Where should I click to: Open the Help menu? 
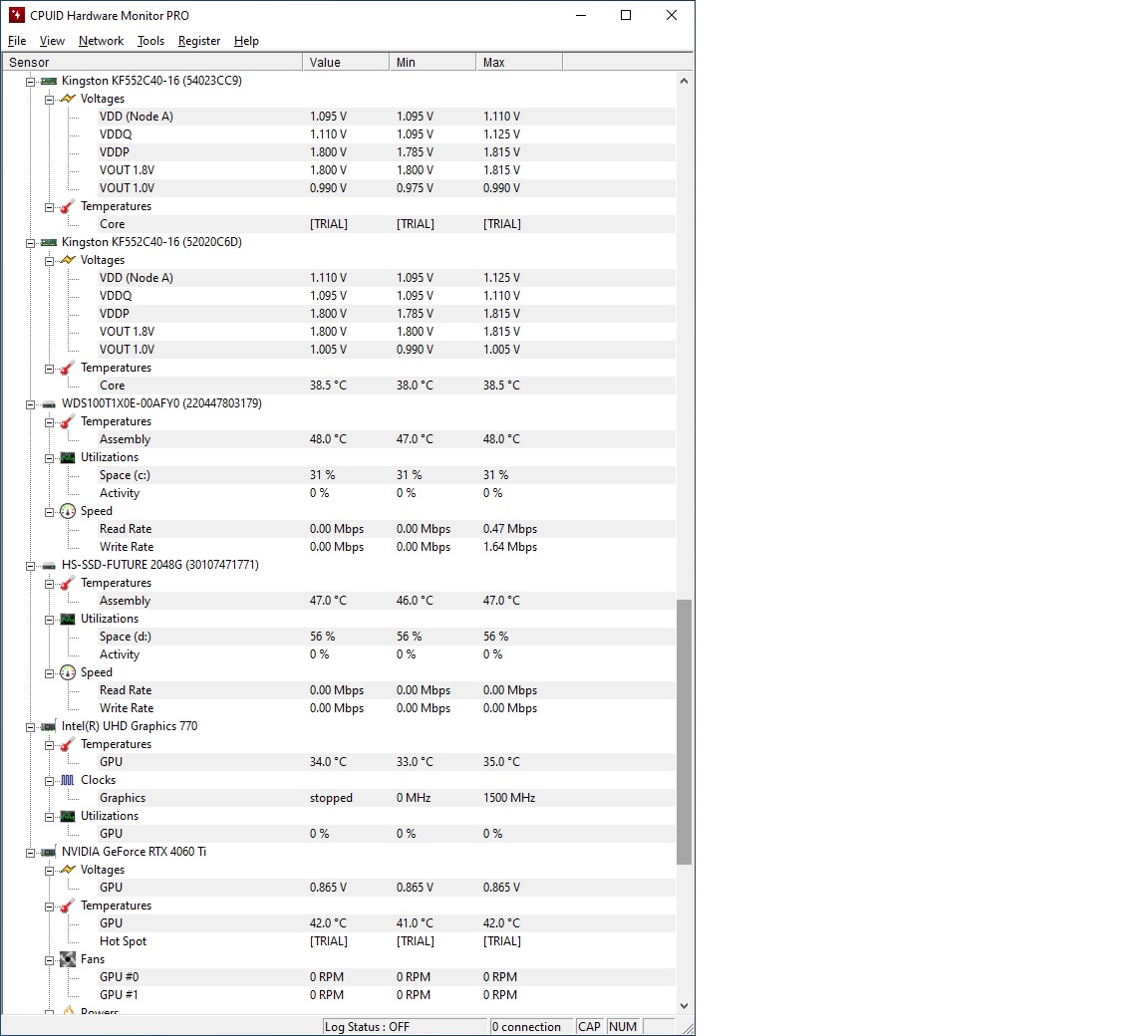click(246, 41)
